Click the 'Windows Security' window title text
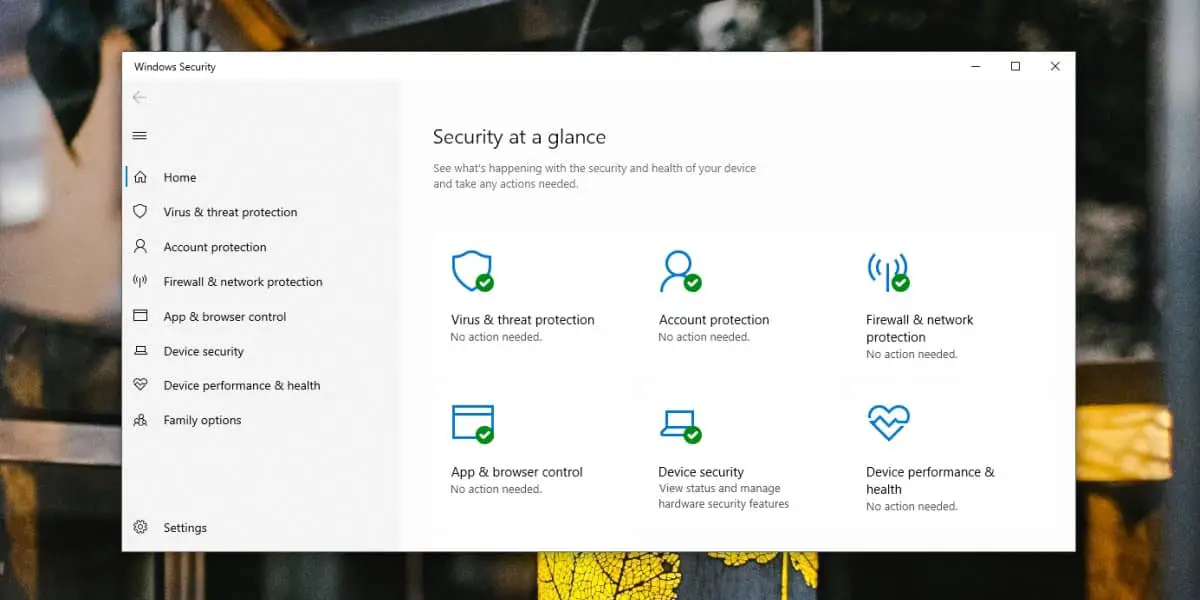 [x=175, y=67]
